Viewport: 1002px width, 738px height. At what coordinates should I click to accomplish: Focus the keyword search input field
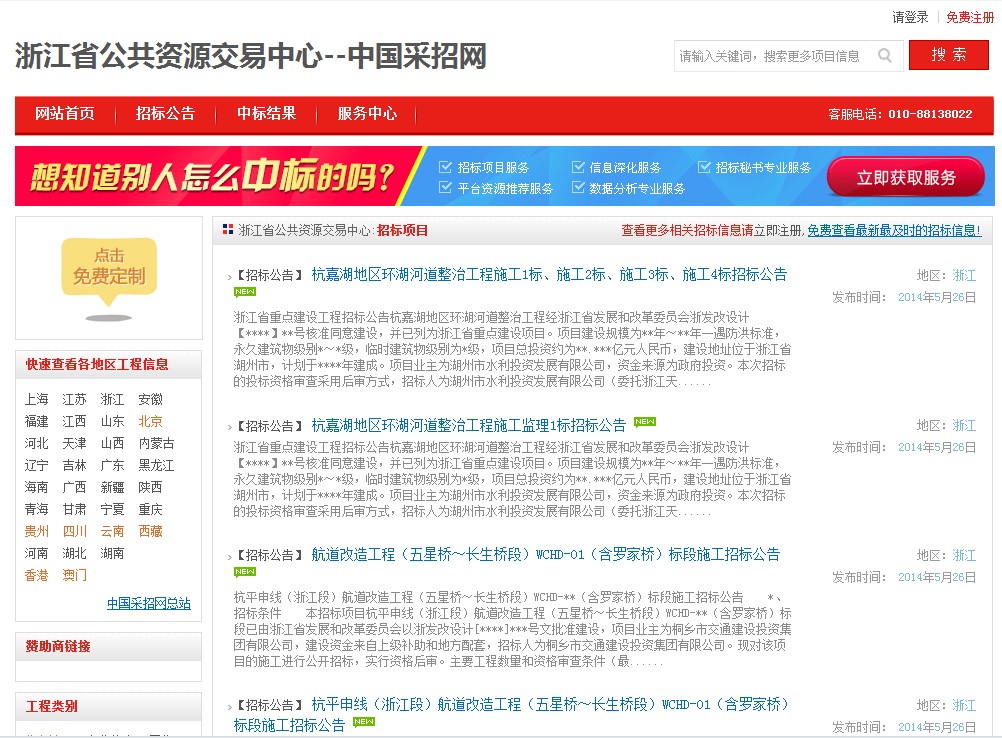point(770,56)
